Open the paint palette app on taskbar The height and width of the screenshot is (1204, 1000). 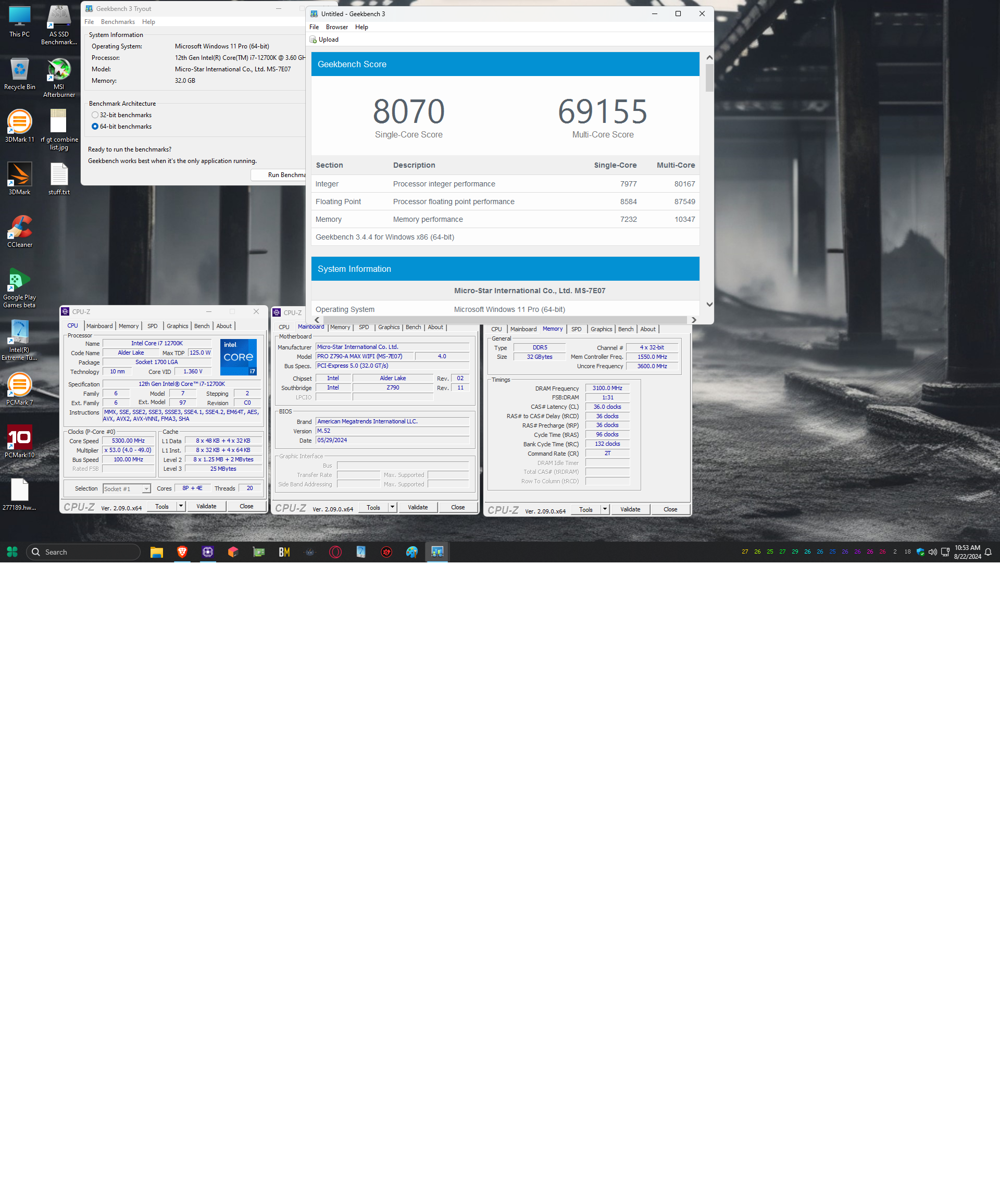(411, 551)
